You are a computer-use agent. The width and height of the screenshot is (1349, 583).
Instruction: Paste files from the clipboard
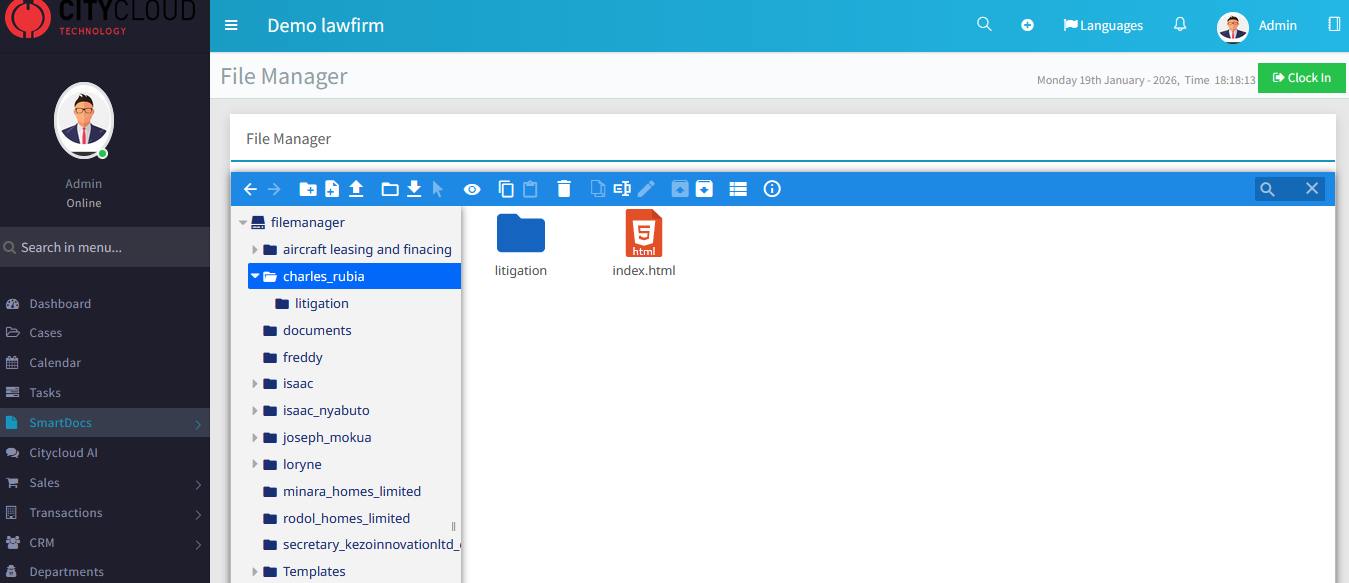[530, 189]
